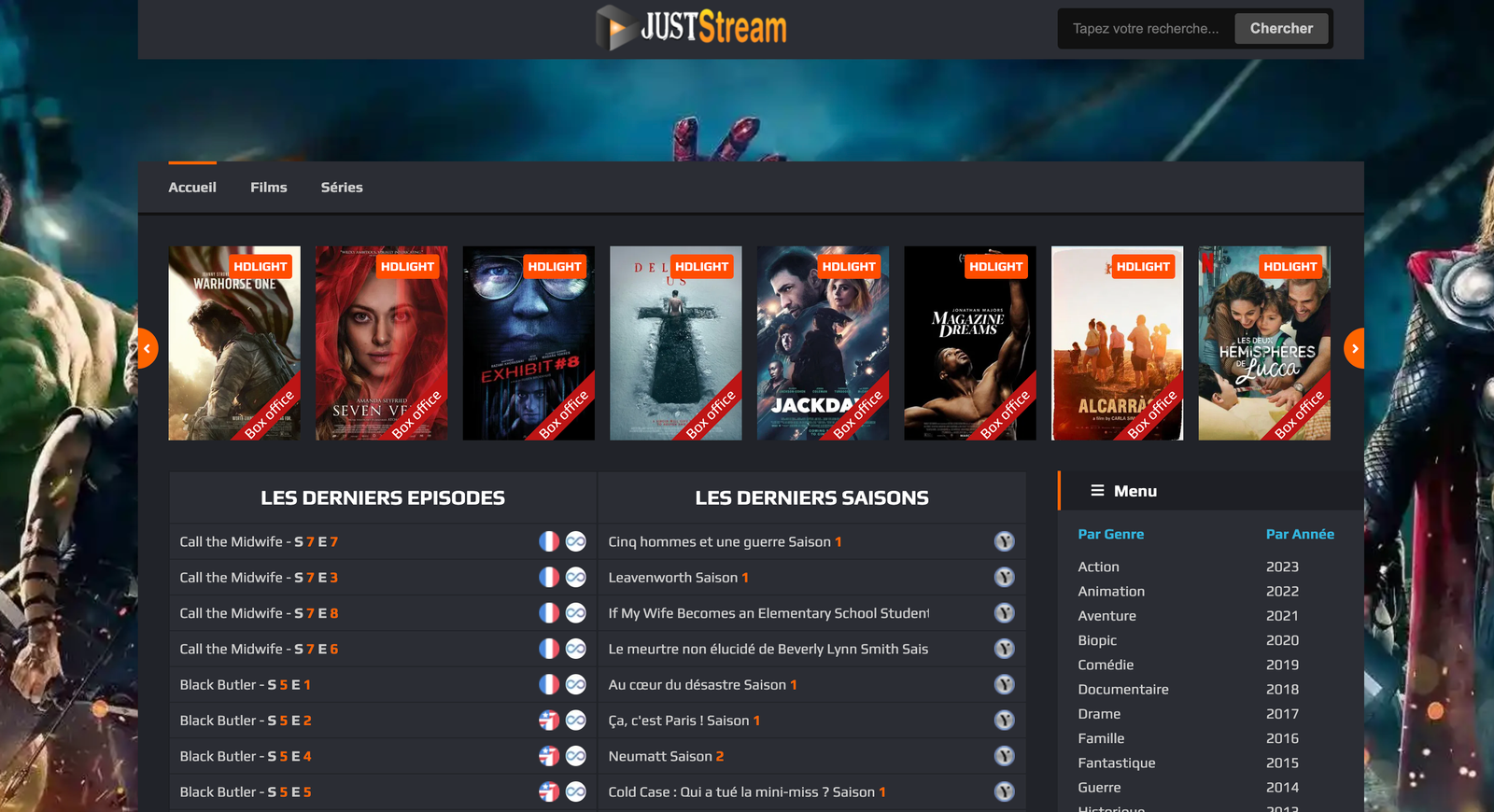Click round icon beside If My Wife Becomes

tap(1005, 613)
